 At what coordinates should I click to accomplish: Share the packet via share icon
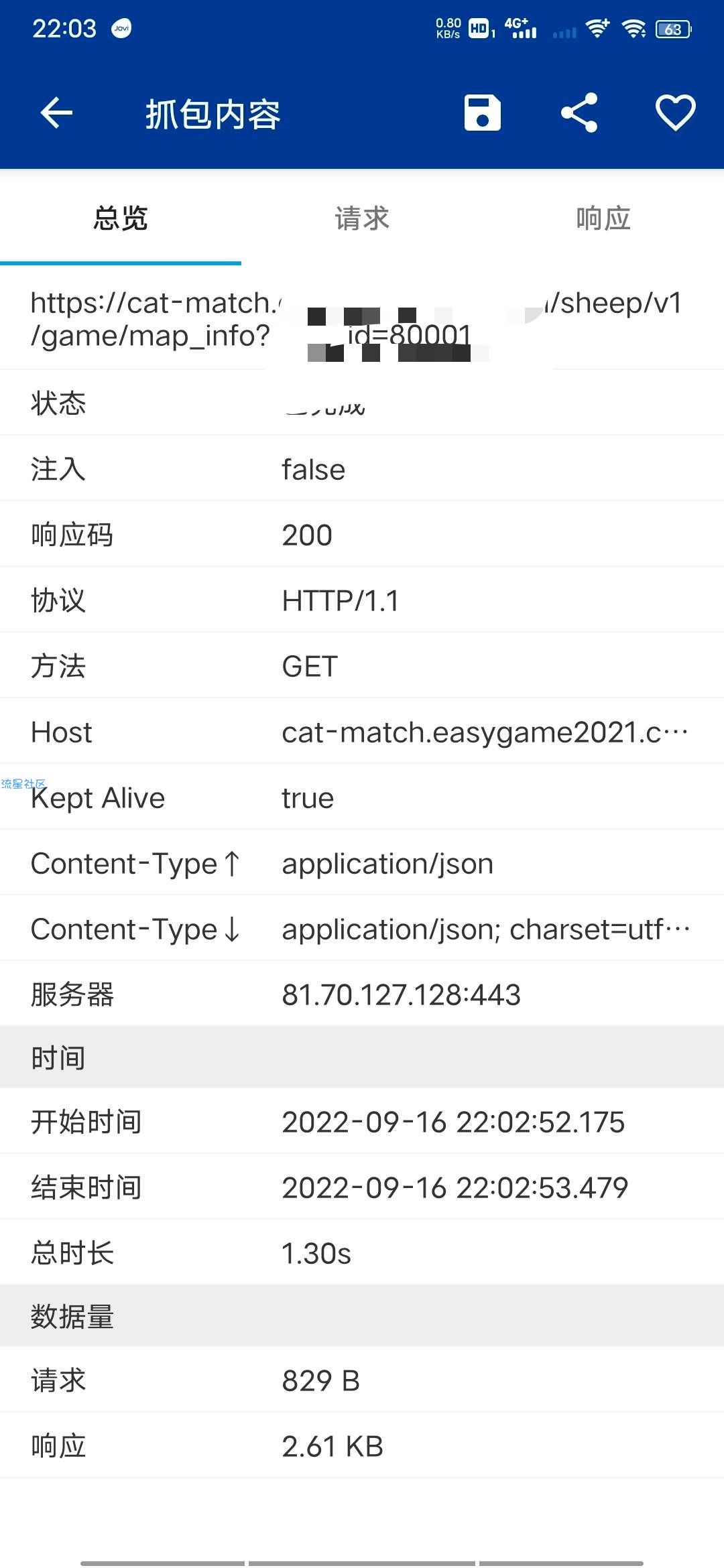coord(579,113)
